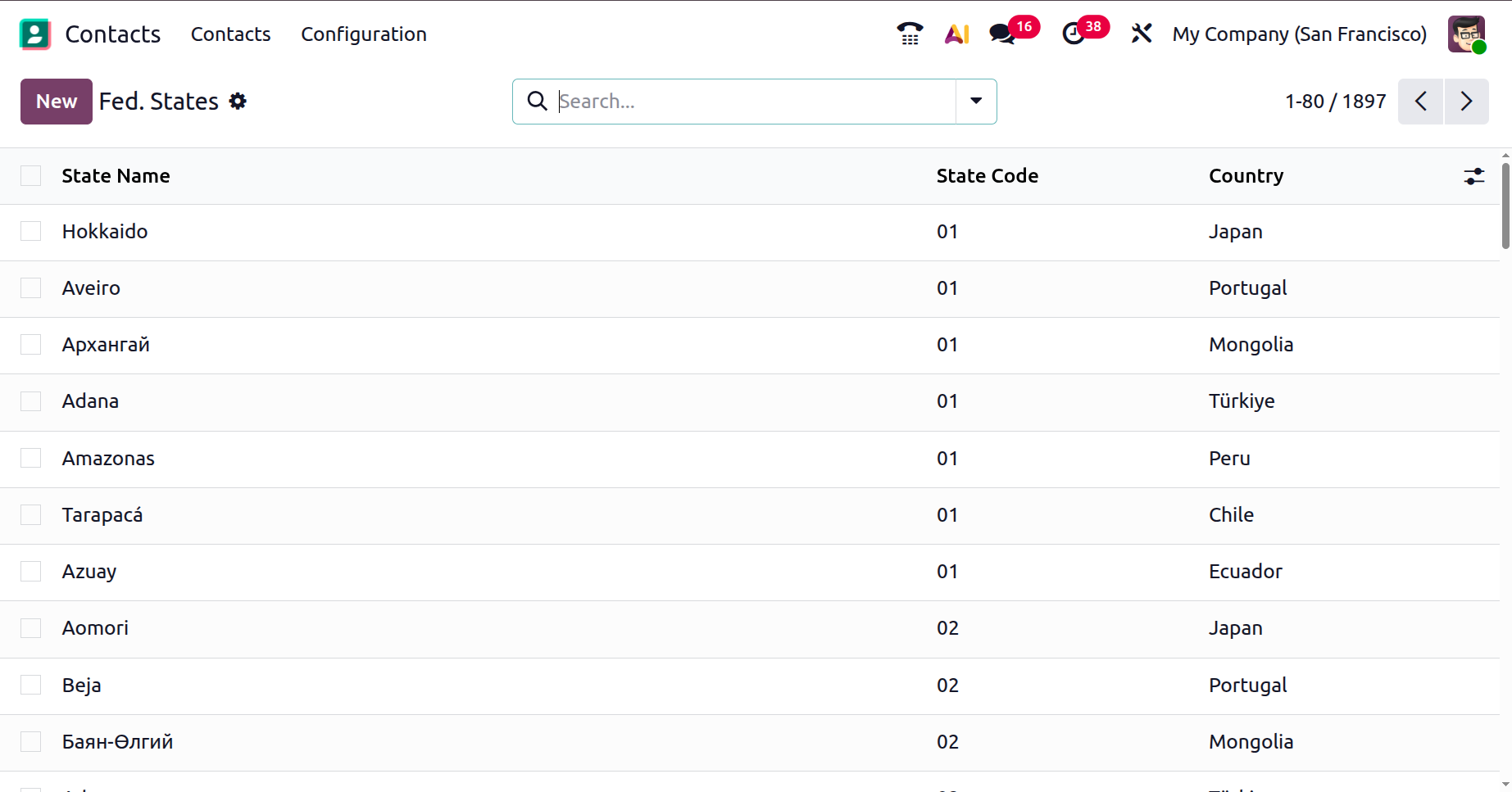The width and height of the screenshot is (1512, 792).
Task: Open the Configuration menu
Action: [x=363, y=34]
